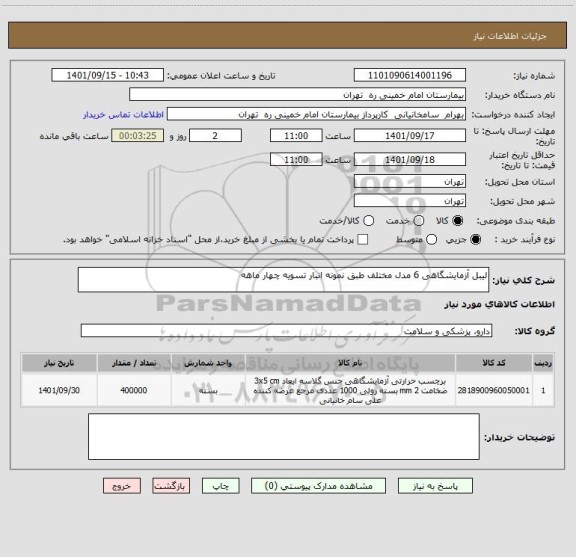The height and width of the screenshot is (557, 576).
Task: Click the خروج exit button
Action: click(x=122, y=486)
